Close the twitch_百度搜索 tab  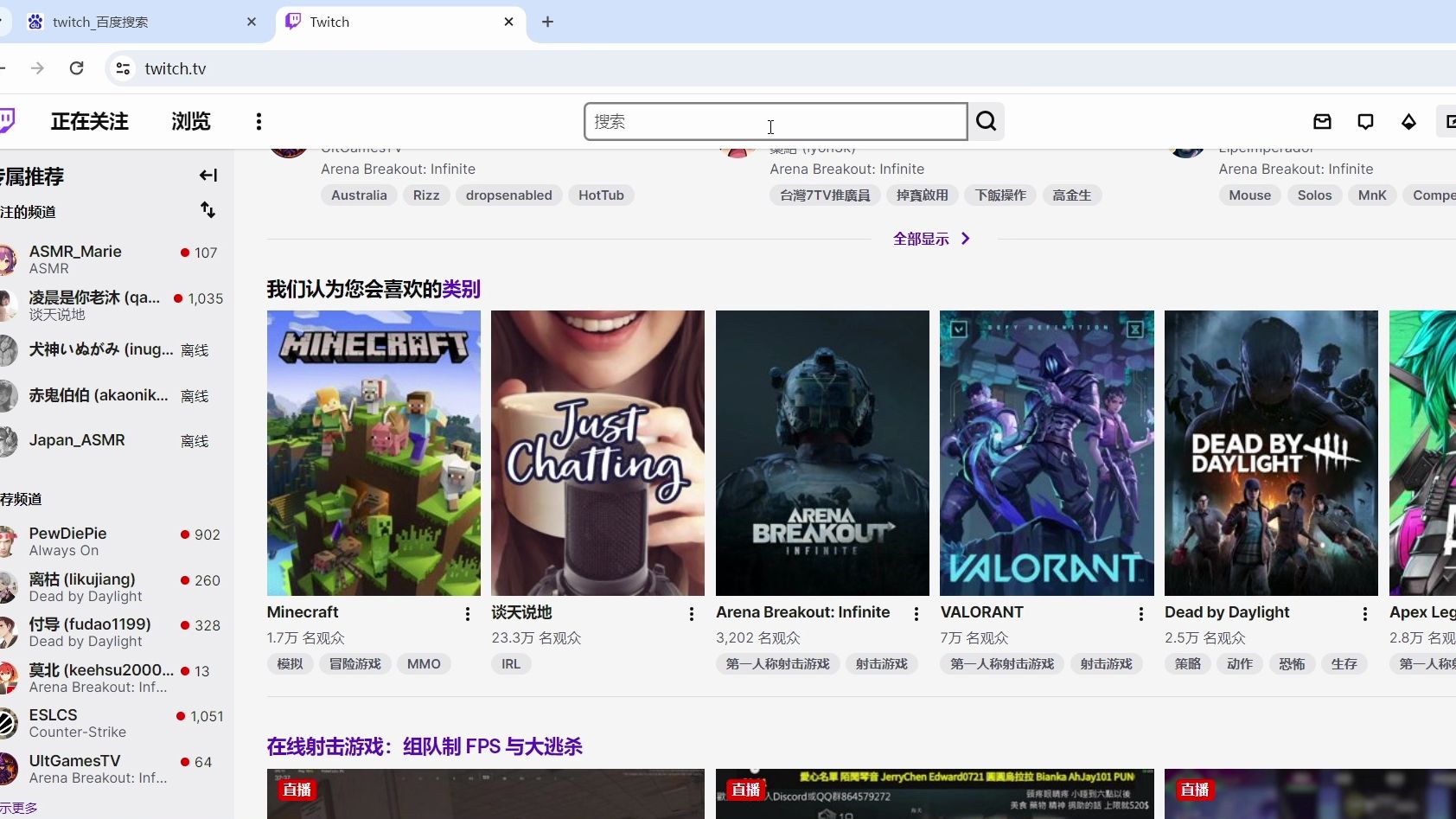tap(252, 22)
